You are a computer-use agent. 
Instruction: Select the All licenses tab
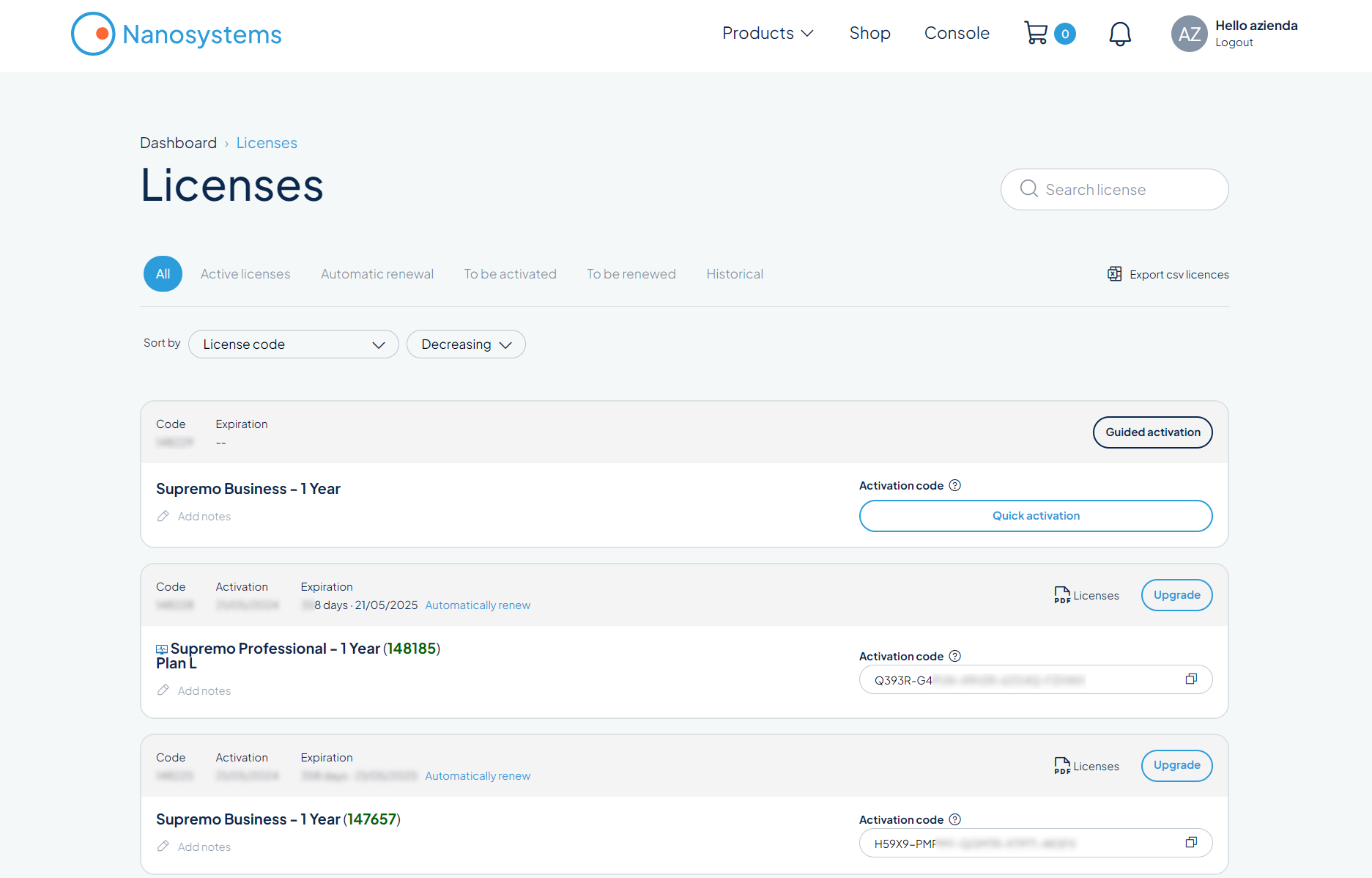point(163,274)
